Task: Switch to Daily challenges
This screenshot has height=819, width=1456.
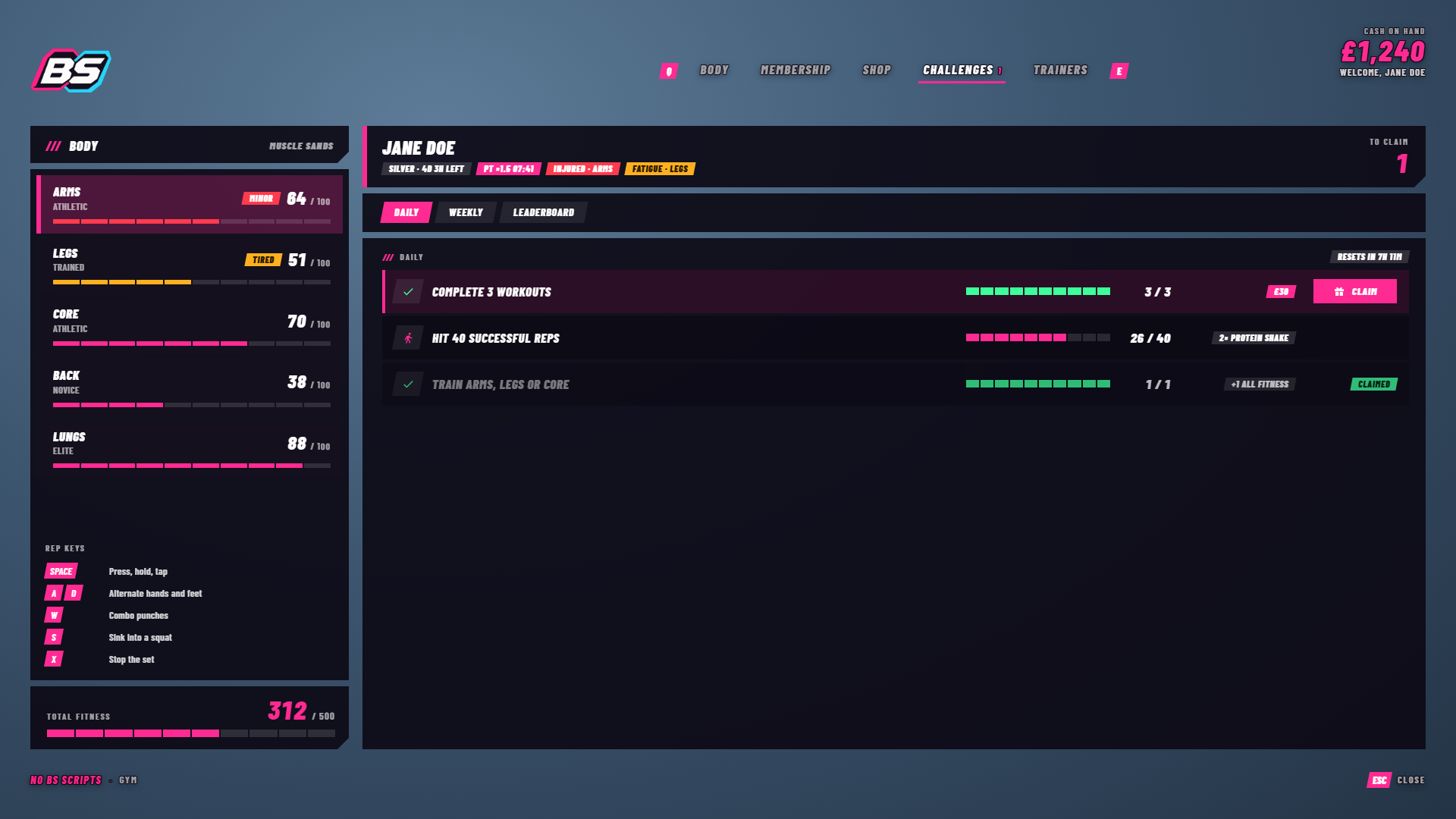Action: [x=406, y=212]
